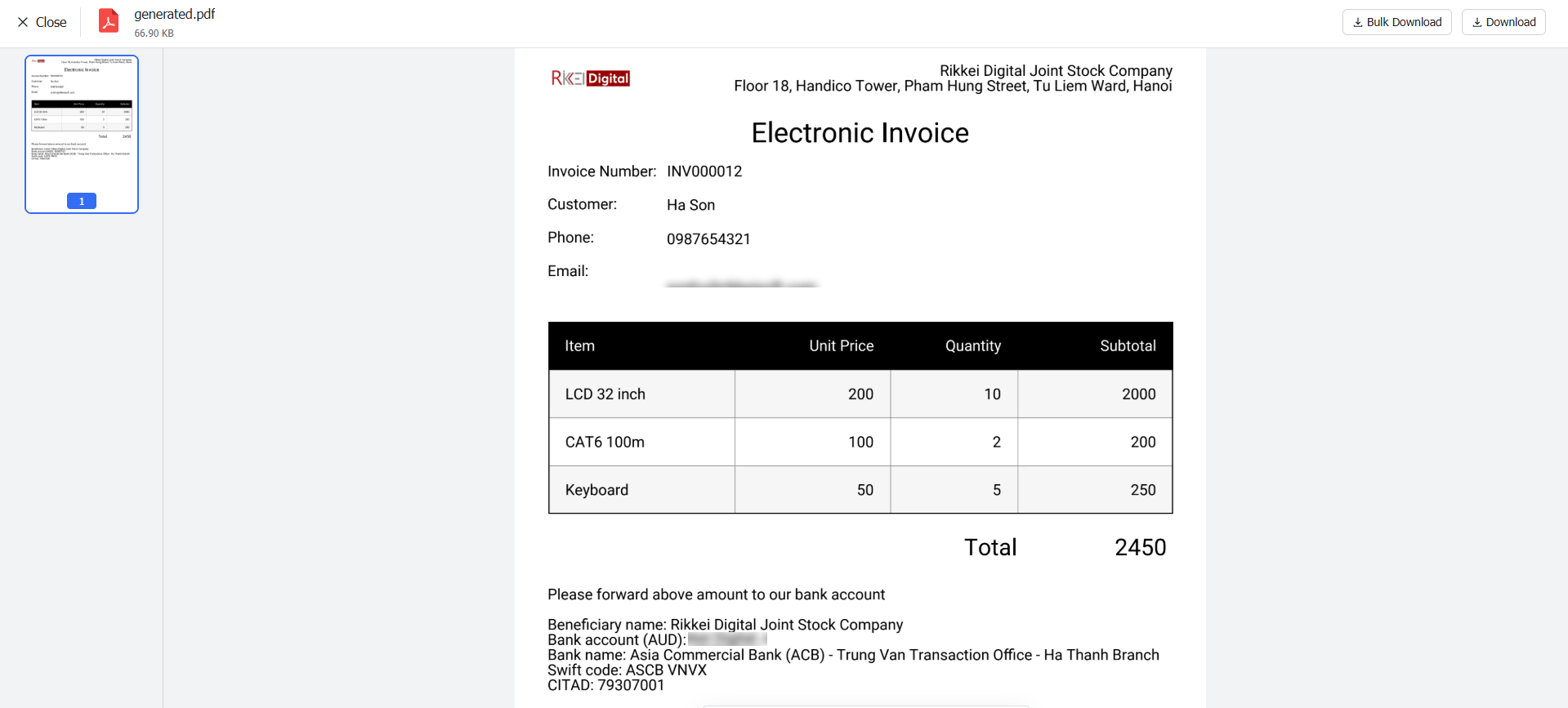The width and height of the screenshot is (1568, 708).
Task: Click the Keyboard item cell
Action: click(x=596, y=490)
